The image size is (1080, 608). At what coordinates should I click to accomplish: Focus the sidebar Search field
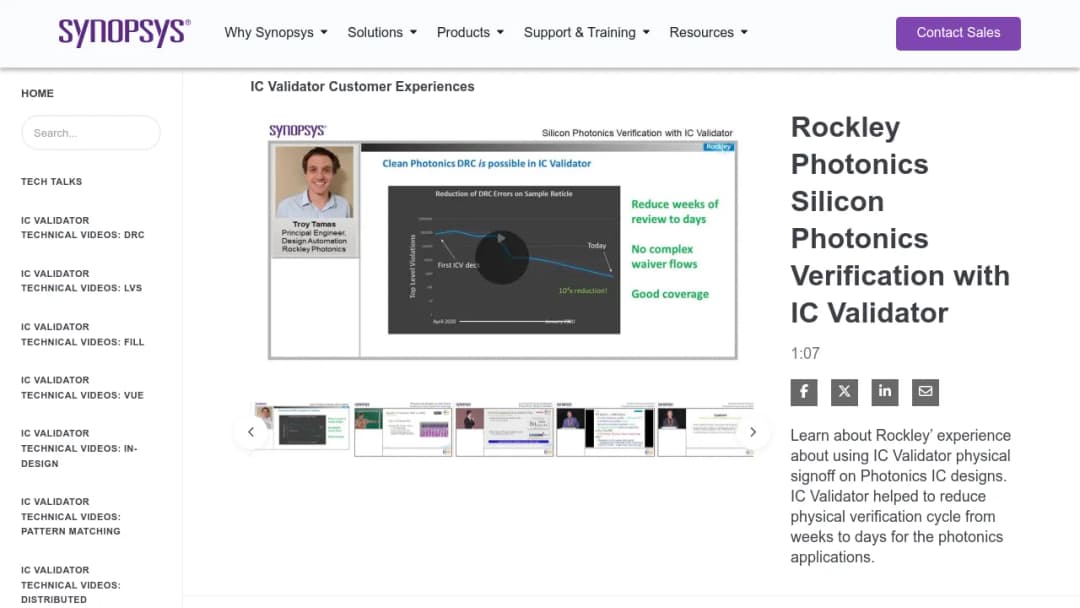coord(91,133)
